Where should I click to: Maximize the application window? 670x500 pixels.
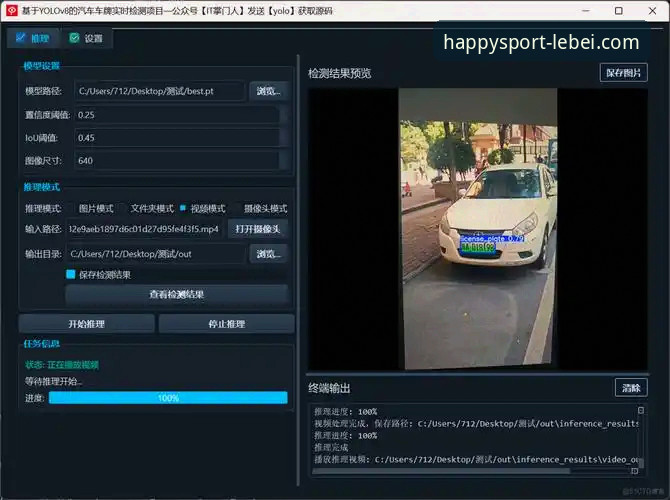point(618,11)
